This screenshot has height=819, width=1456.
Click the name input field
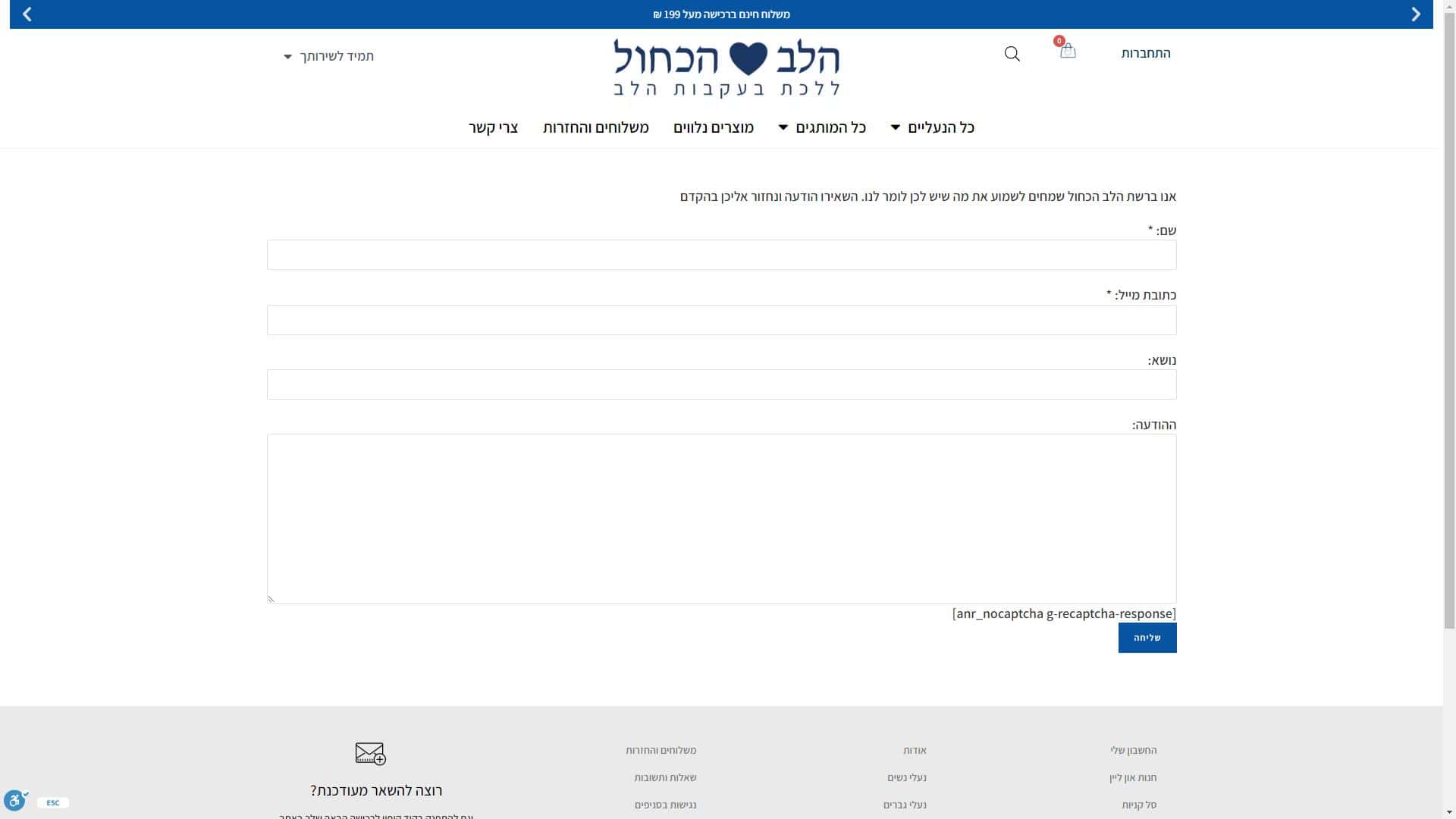[x=720, y=255]
